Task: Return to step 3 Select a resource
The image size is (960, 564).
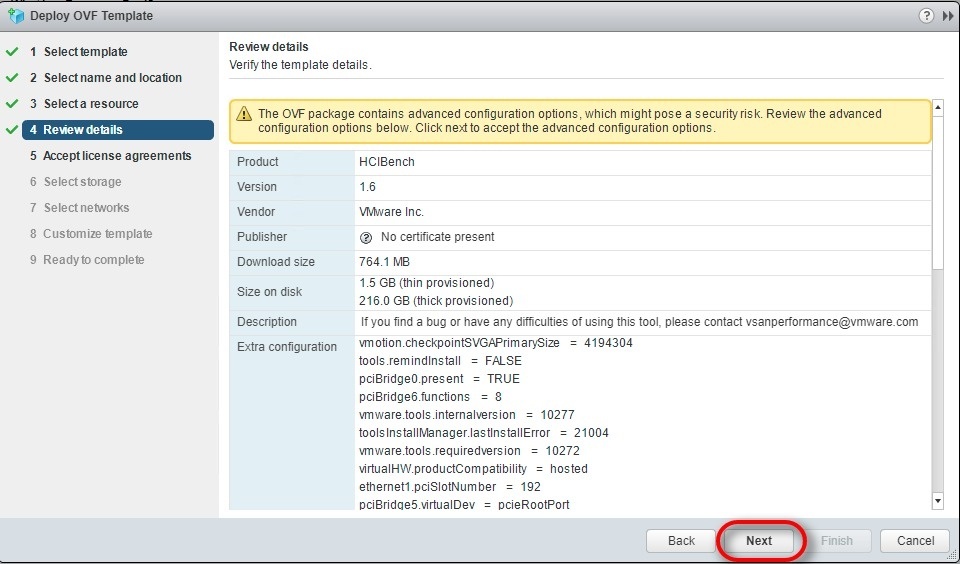Action: tap(90, 104)
